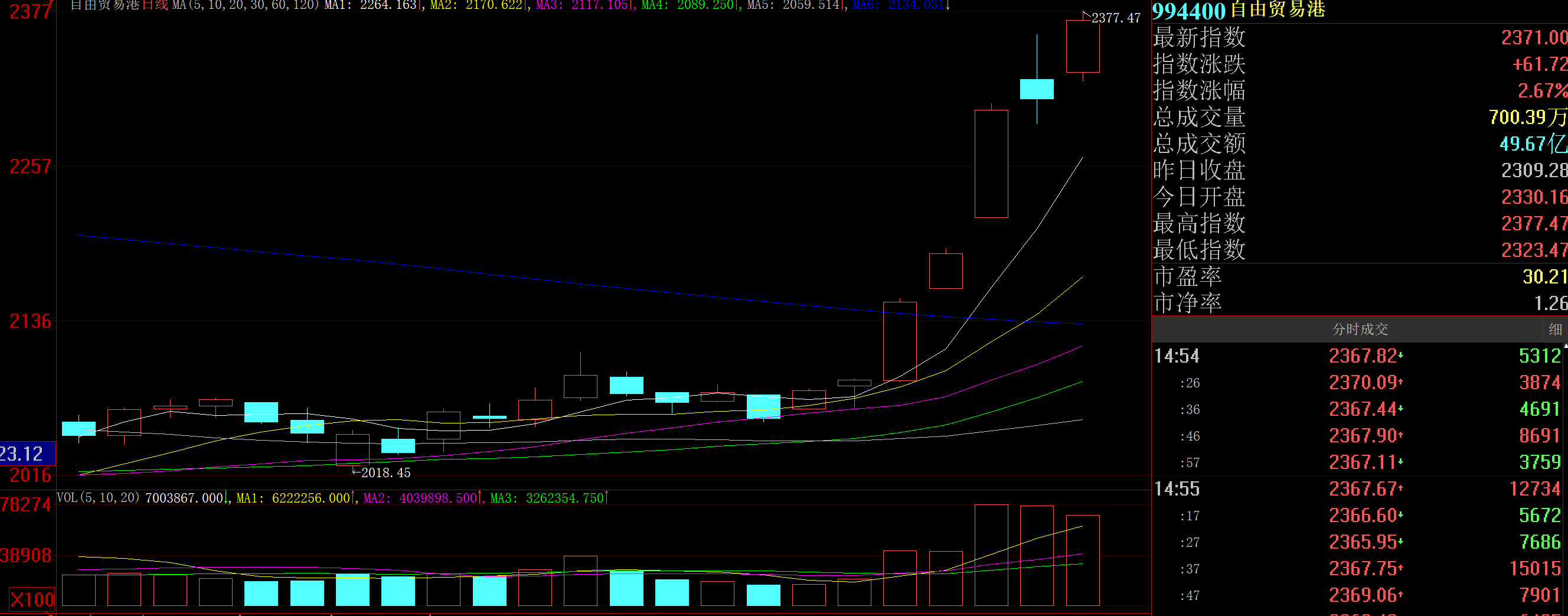Click the rightmost volume bar
This screenshot has height=616, width=1568.
pyautogui.click(x=1082, y=560)
